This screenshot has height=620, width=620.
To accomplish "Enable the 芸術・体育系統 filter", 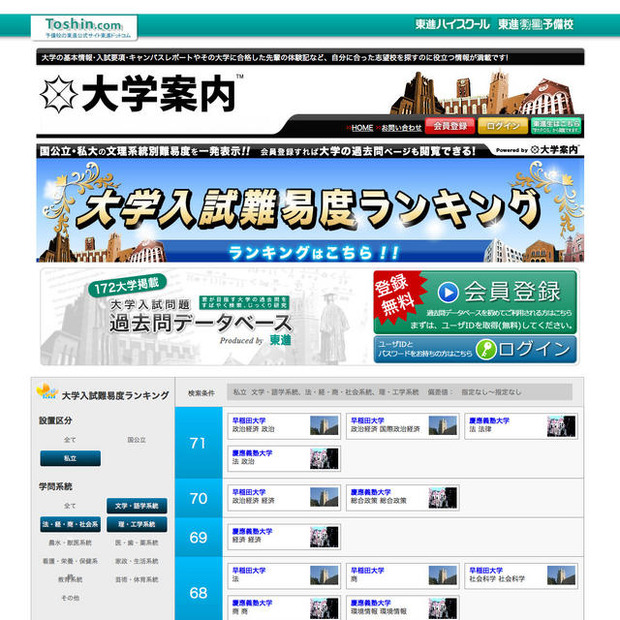I will (x=136, y=580).
